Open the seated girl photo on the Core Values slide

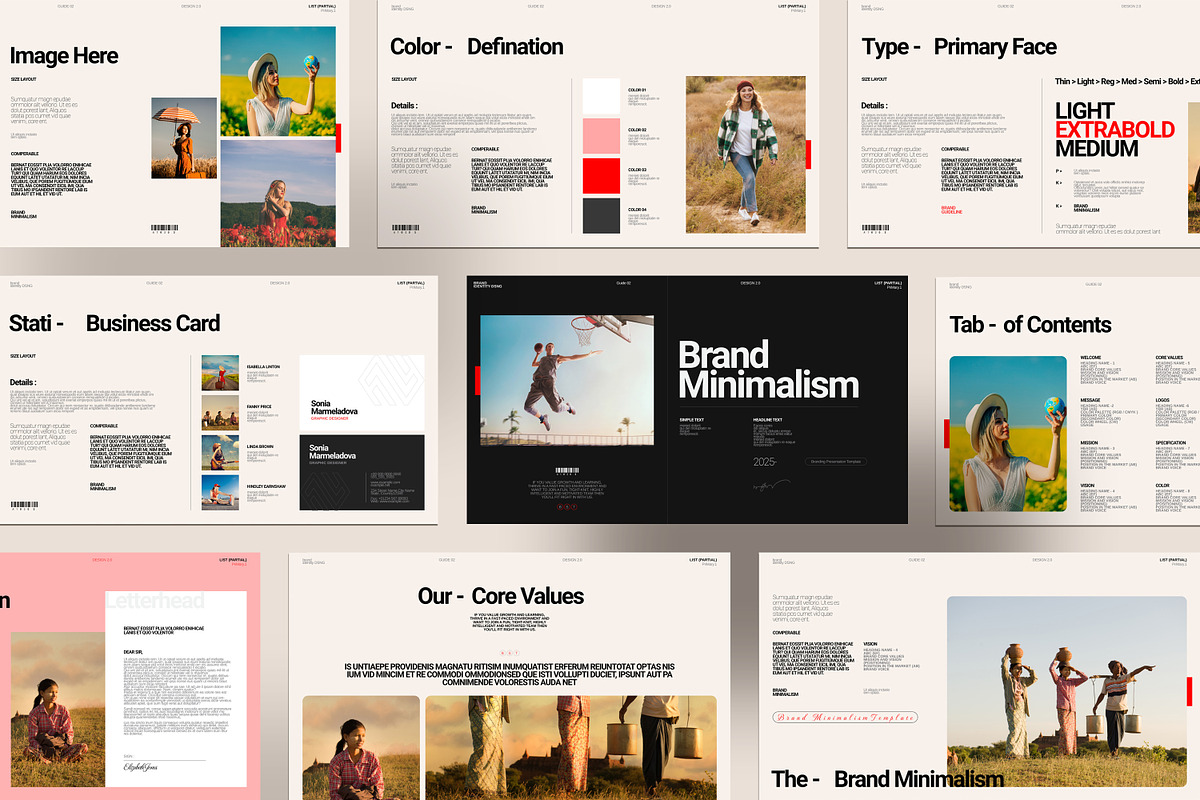[x=361, y=748]
